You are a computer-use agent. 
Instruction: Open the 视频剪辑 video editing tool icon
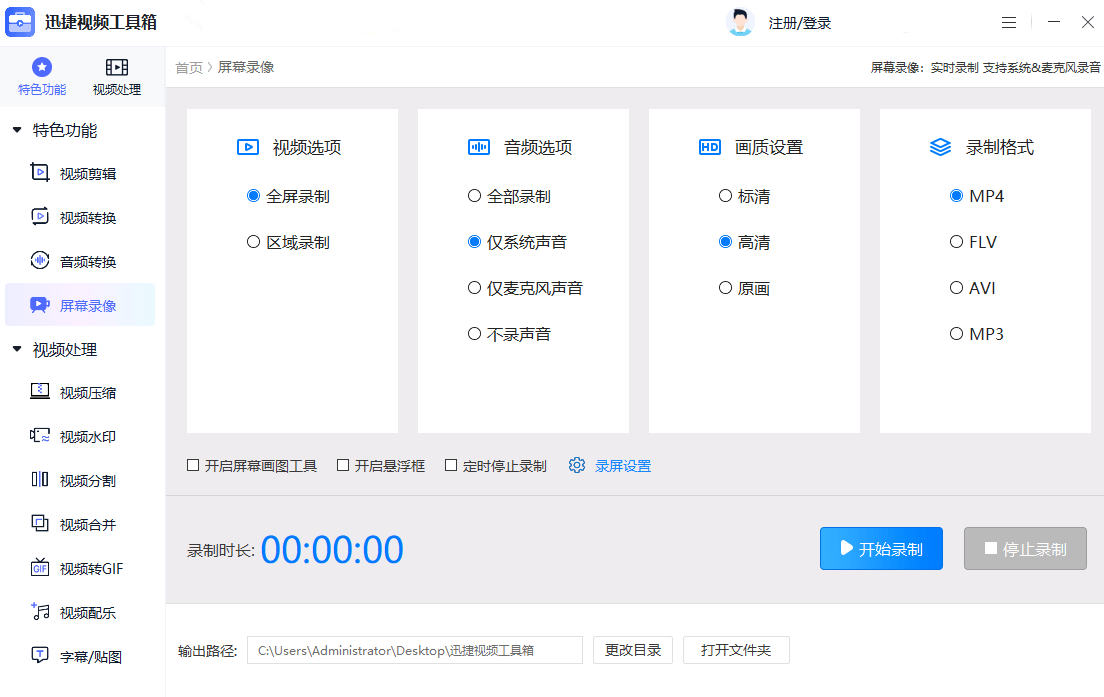pos(40,173)
